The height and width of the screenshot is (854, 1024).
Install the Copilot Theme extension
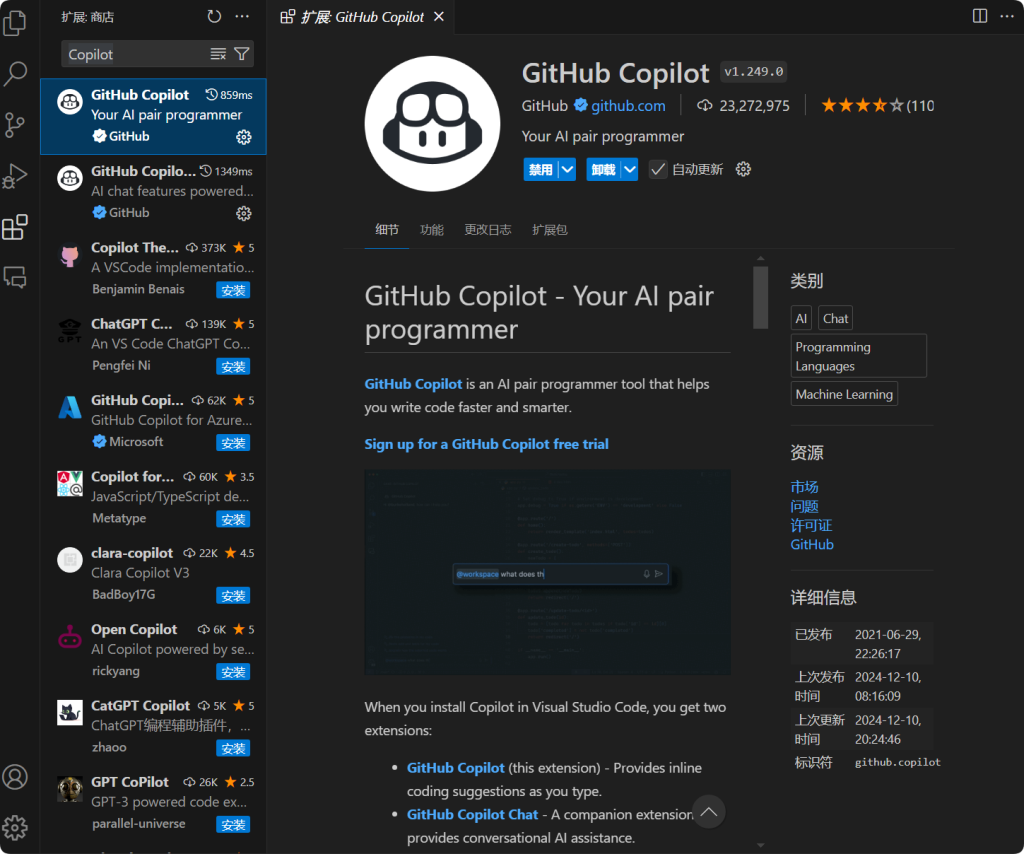[233, 291]
